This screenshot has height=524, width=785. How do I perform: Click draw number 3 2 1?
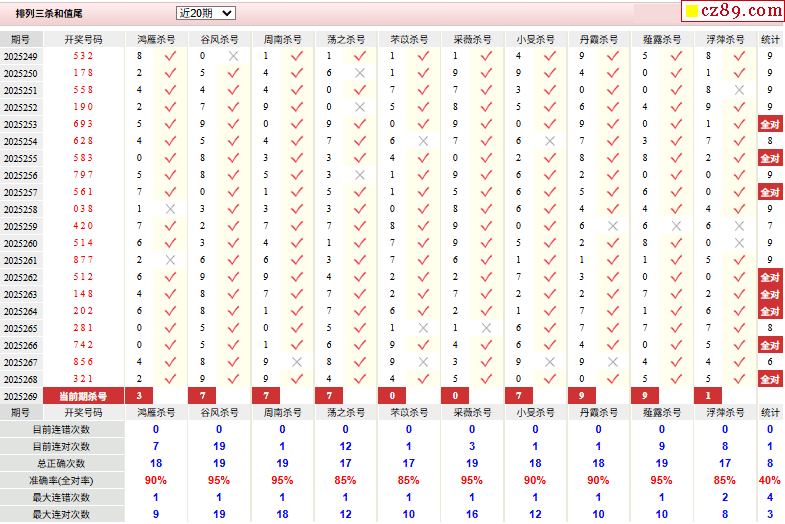click(84, 379)
